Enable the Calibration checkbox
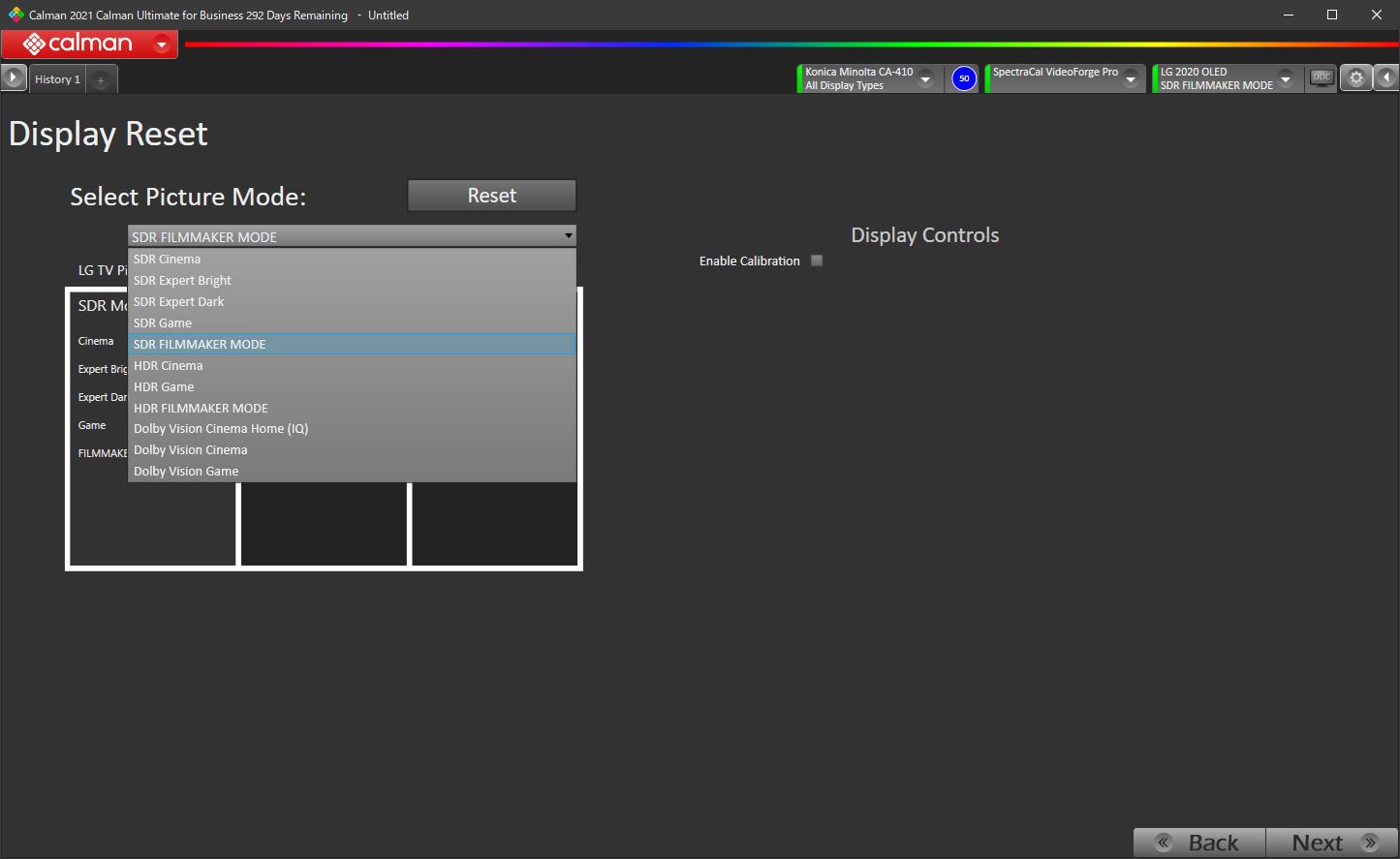1400x859 pixels. tap(817, 261)
